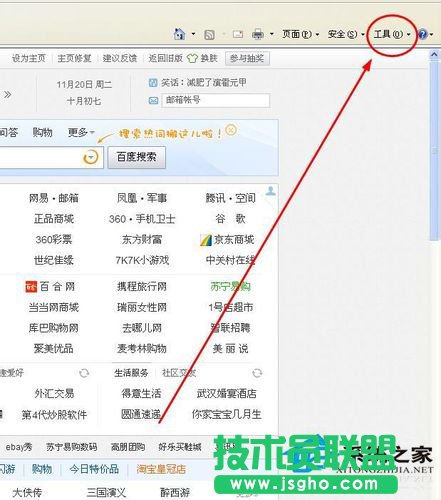Open the 7K7K小游戏 link
This screenshot has width=441, height=500.
tap(142, 260)
